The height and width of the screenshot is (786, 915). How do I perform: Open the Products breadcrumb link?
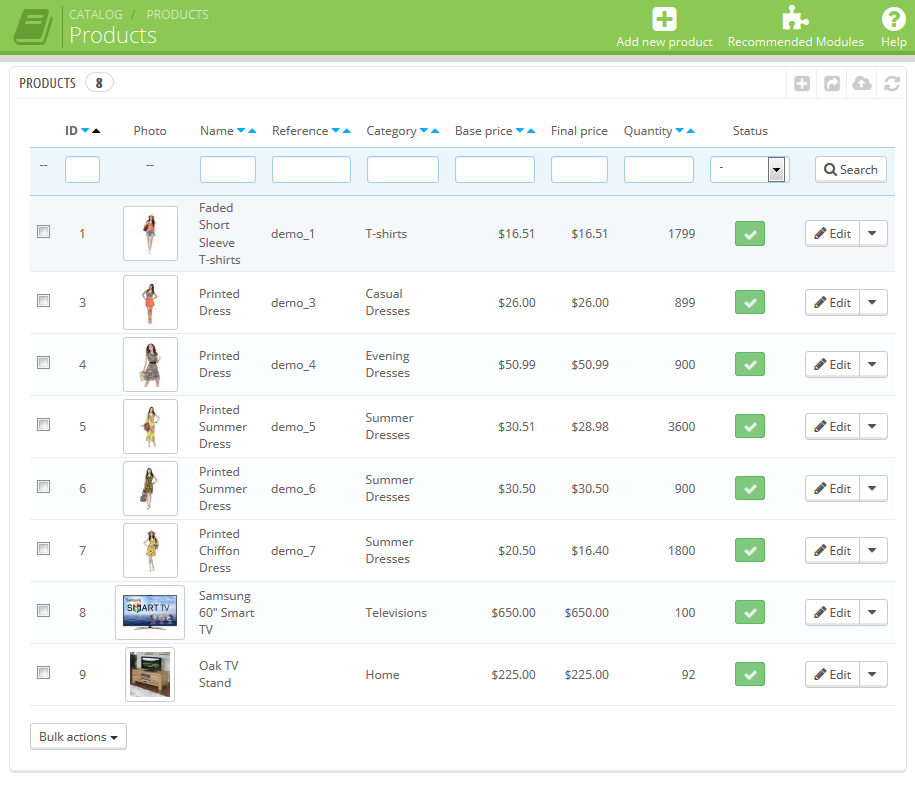pyautogui.click(x=177, y=15)
